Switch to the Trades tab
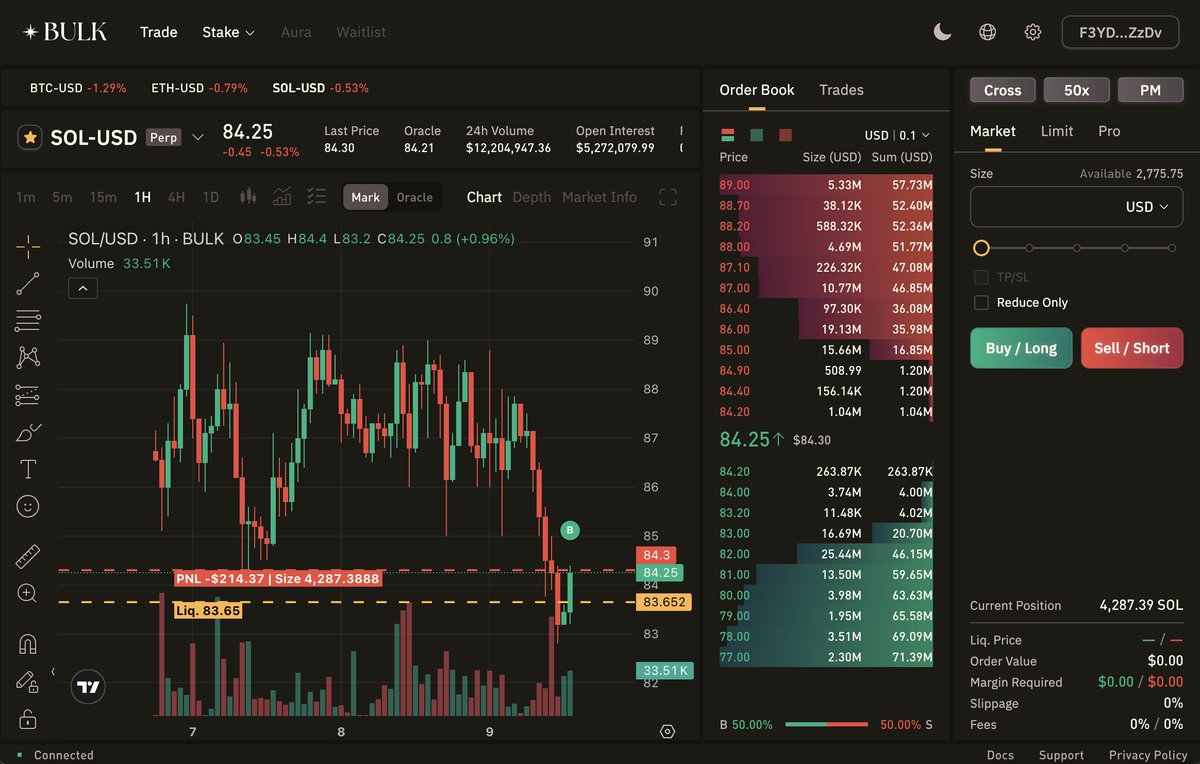 click(841, 90)
